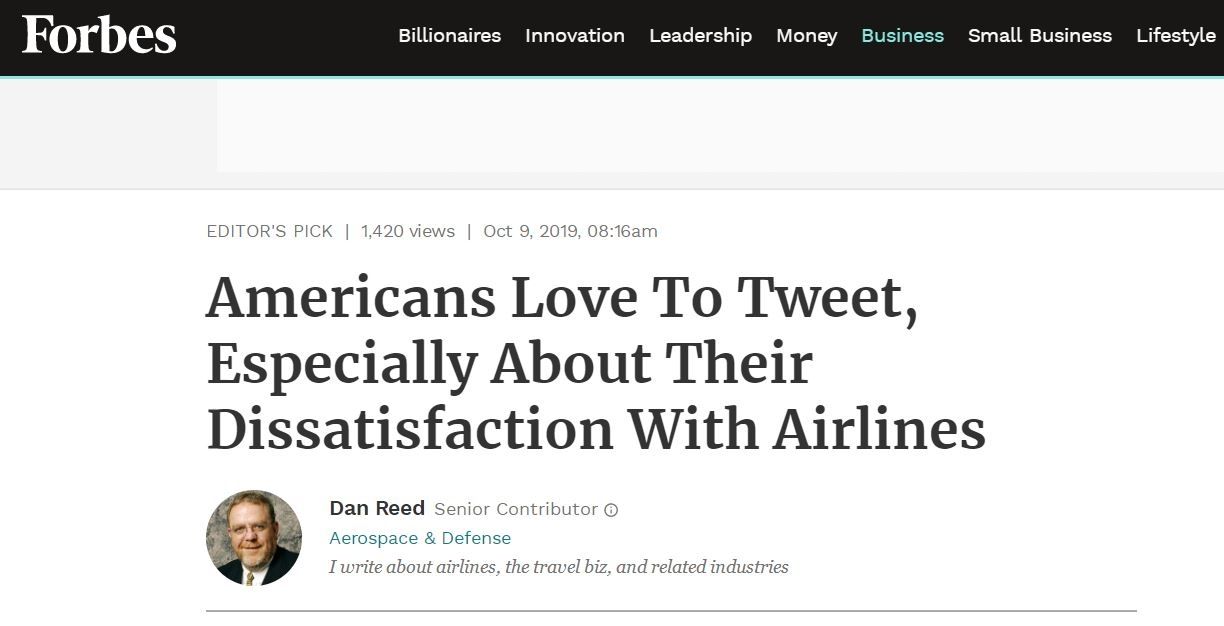Click the Forbes logo
1224x626 pixels.
(99, 36)
